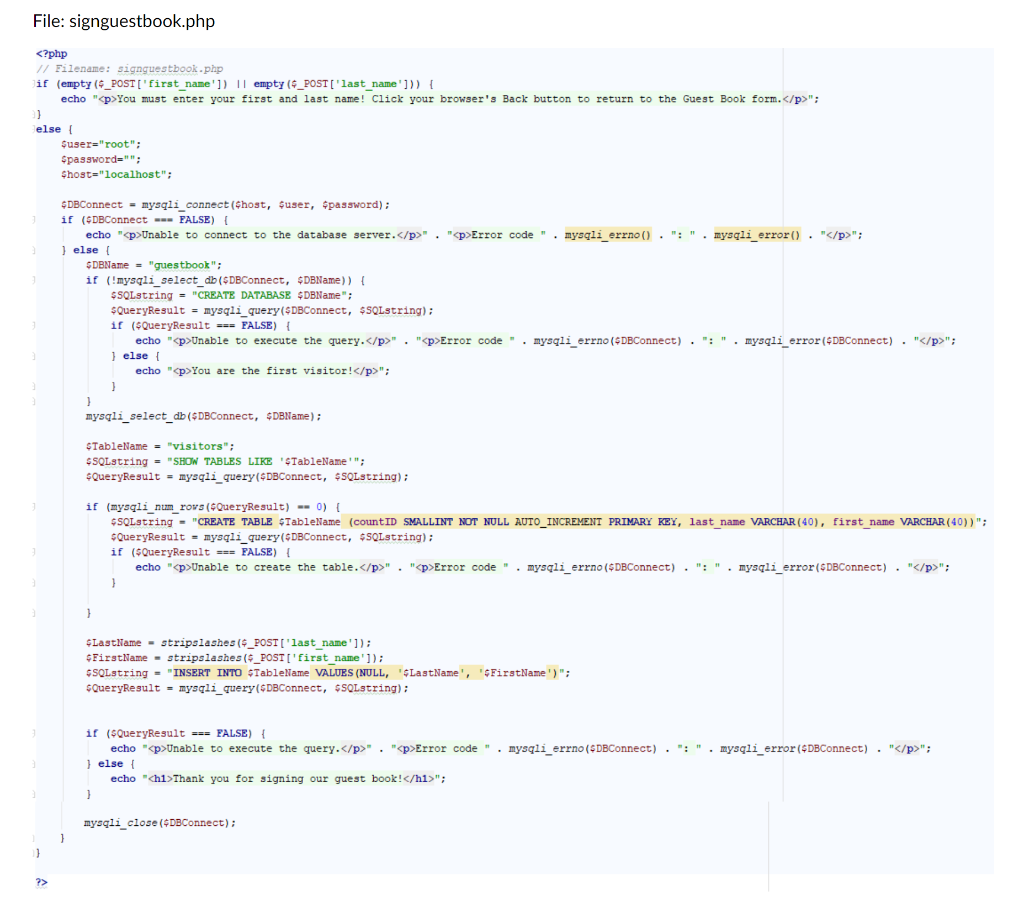Click the $user="root" assignment line
Image resolution: width=1024 pixels, height=923 pixels.
[x=101, y=143]
